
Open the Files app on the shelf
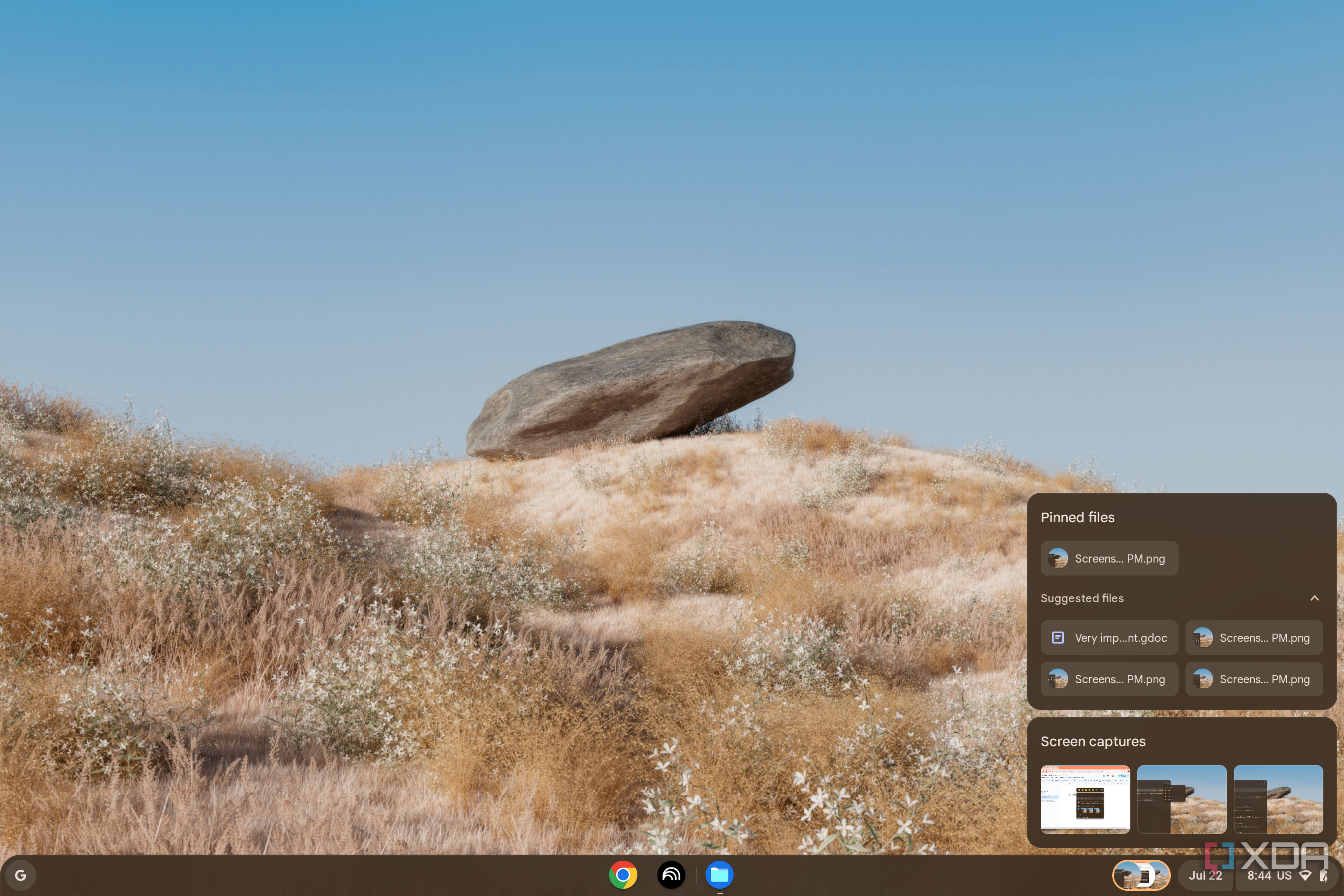(719, 875)
